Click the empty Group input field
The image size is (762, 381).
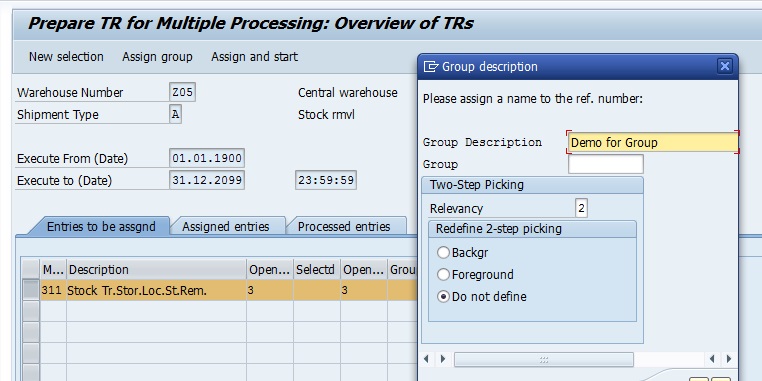click(606, 164)
